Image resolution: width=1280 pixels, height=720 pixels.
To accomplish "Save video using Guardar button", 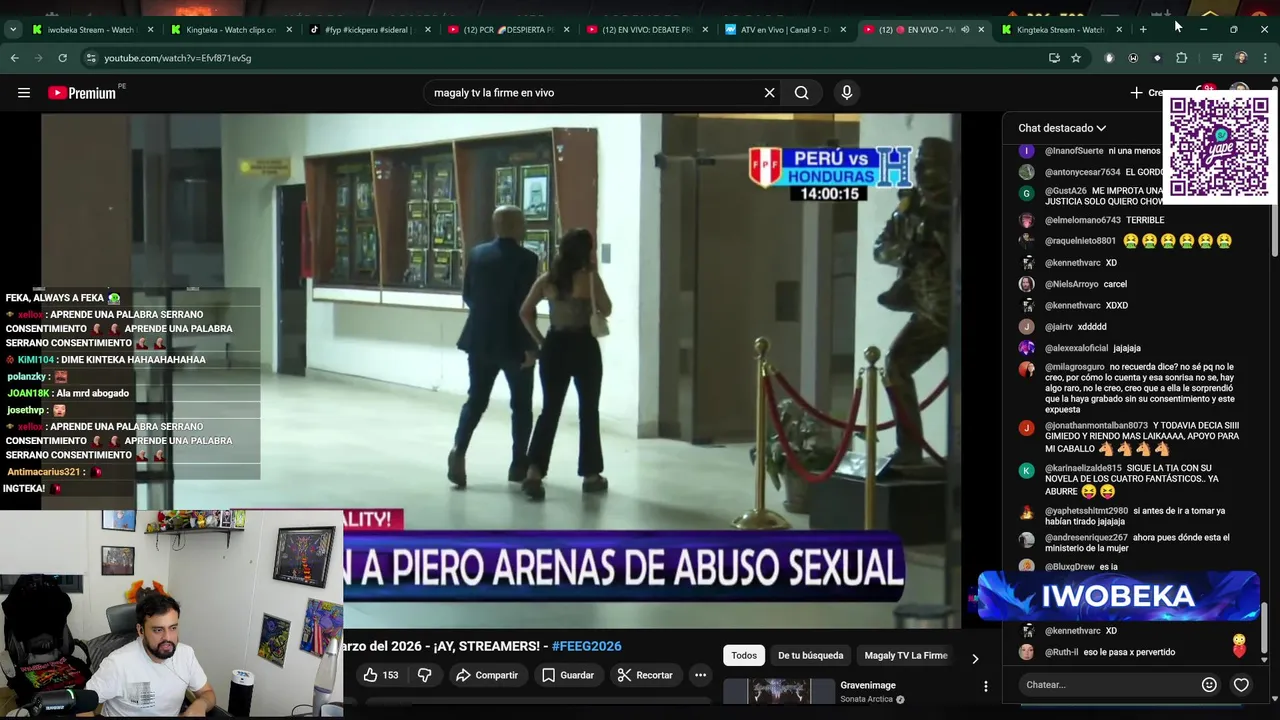I will (568, 675).
